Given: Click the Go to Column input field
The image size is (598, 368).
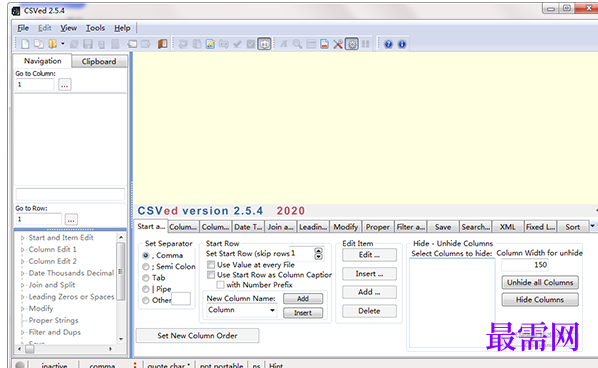Looking at the screenshot, I should pyautogui.click(x=35, y=84).
